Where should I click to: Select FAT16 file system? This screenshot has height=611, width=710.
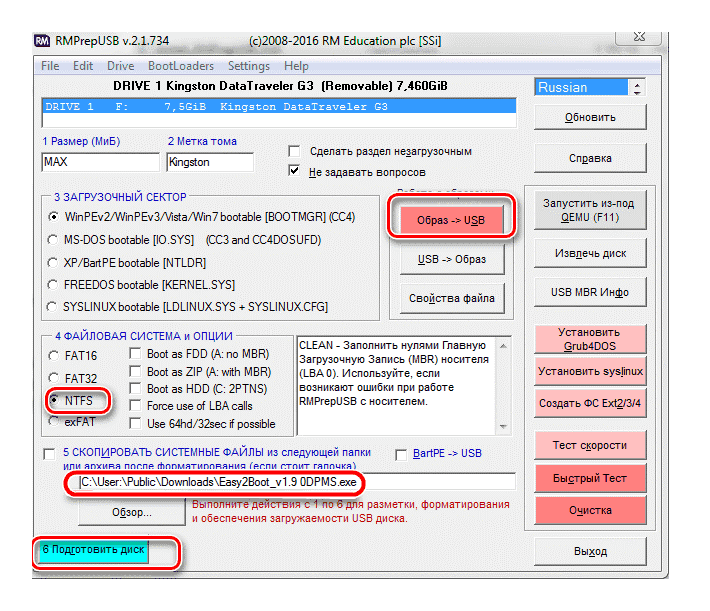tap(53, 356)
